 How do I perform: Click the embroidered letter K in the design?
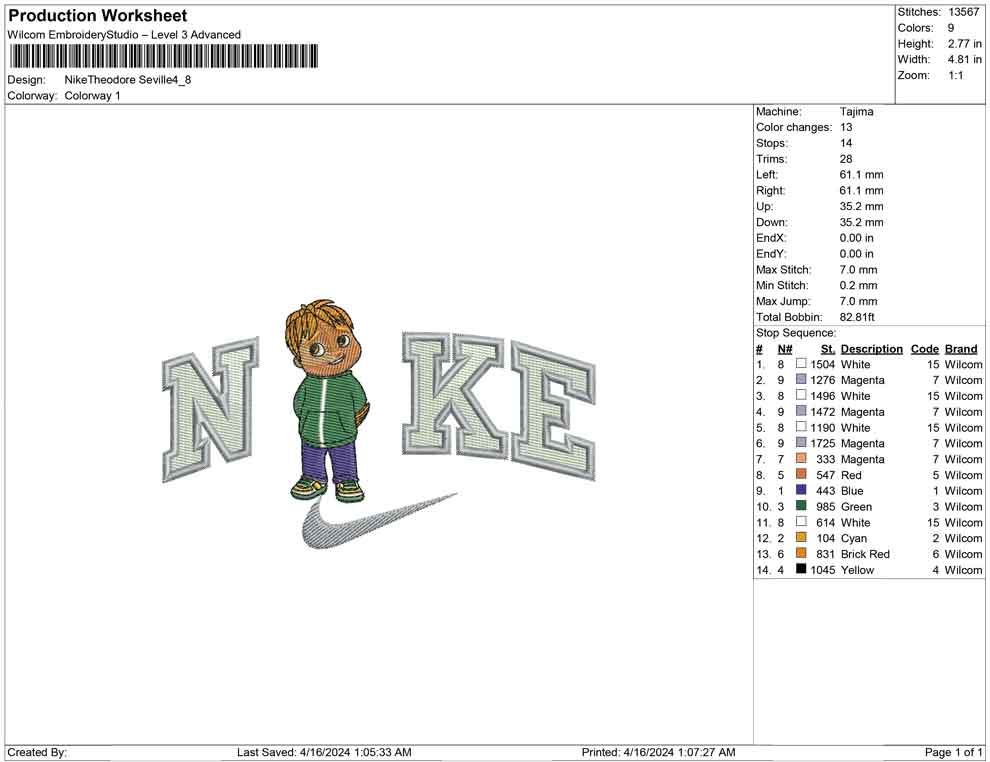tap(453, 394)
